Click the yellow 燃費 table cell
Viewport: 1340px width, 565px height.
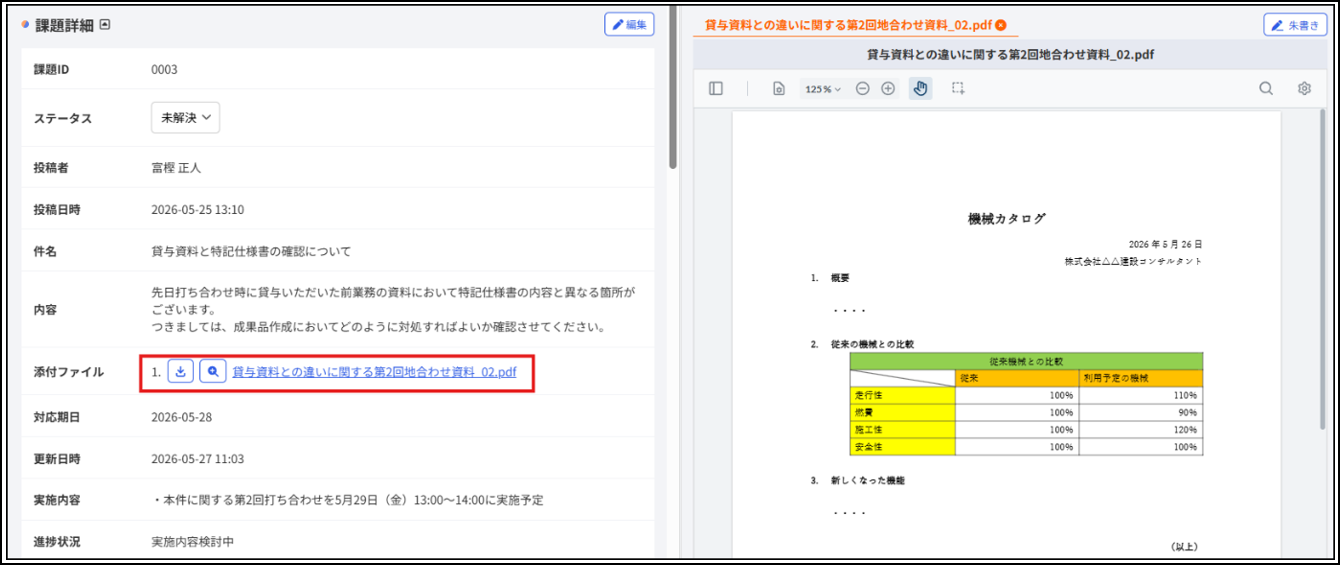point(903,412)
